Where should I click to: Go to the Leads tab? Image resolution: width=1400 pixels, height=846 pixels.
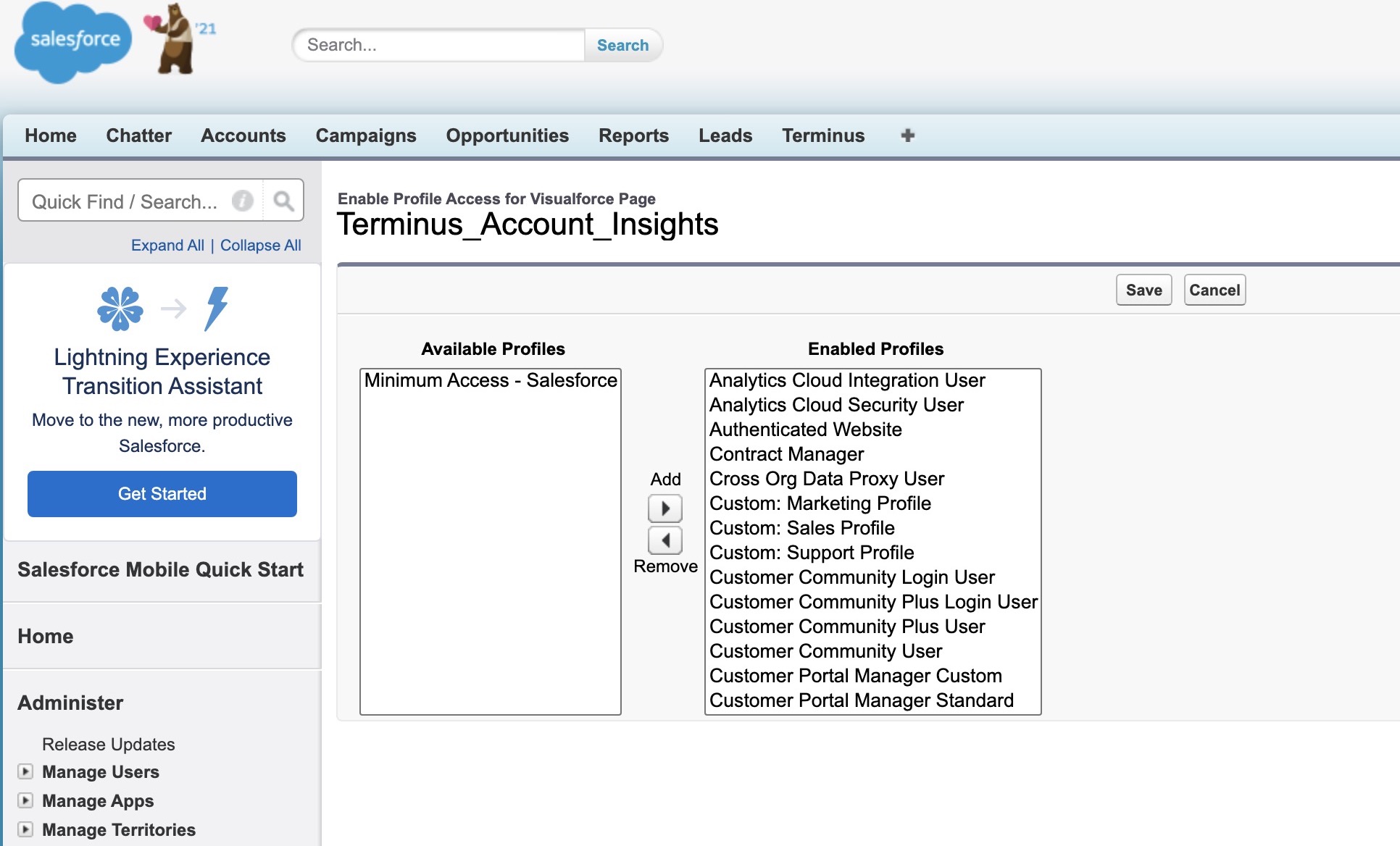point(725,135)
